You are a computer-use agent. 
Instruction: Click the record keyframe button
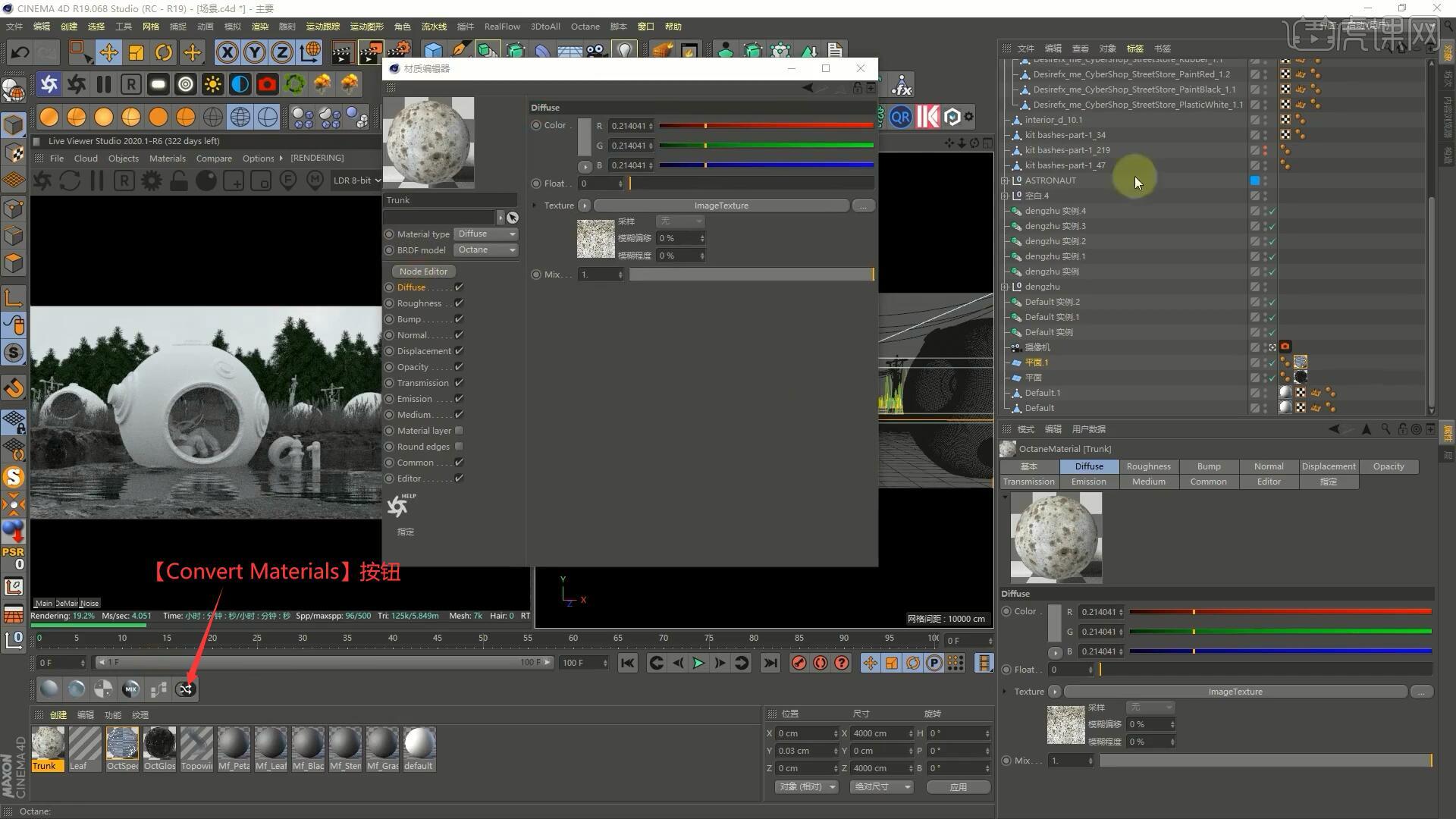799,663
